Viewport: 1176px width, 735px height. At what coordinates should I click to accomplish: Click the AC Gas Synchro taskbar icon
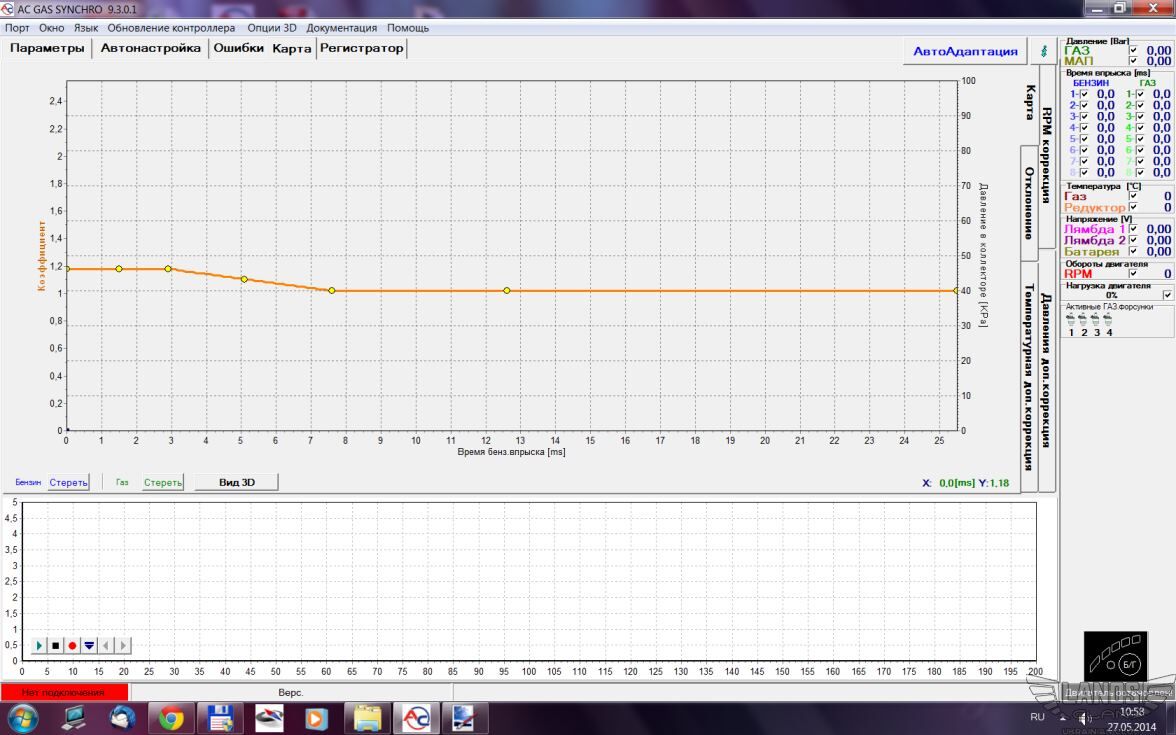click(x=415, y=718)
